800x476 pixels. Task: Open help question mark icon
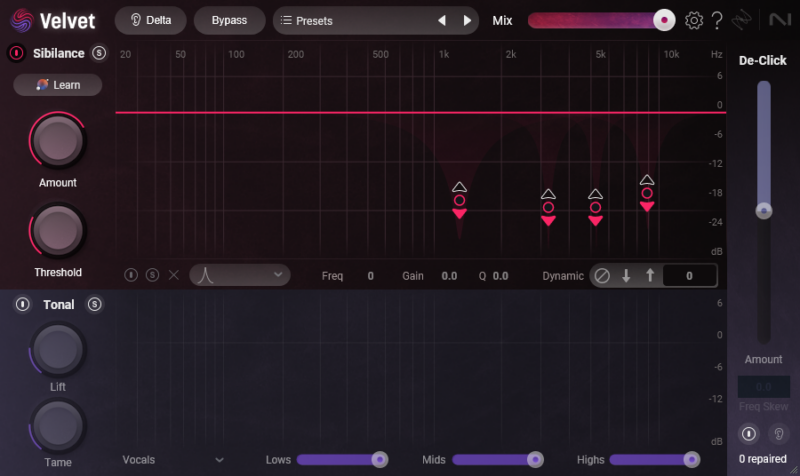pyautogui.click(x=717, y=20)
